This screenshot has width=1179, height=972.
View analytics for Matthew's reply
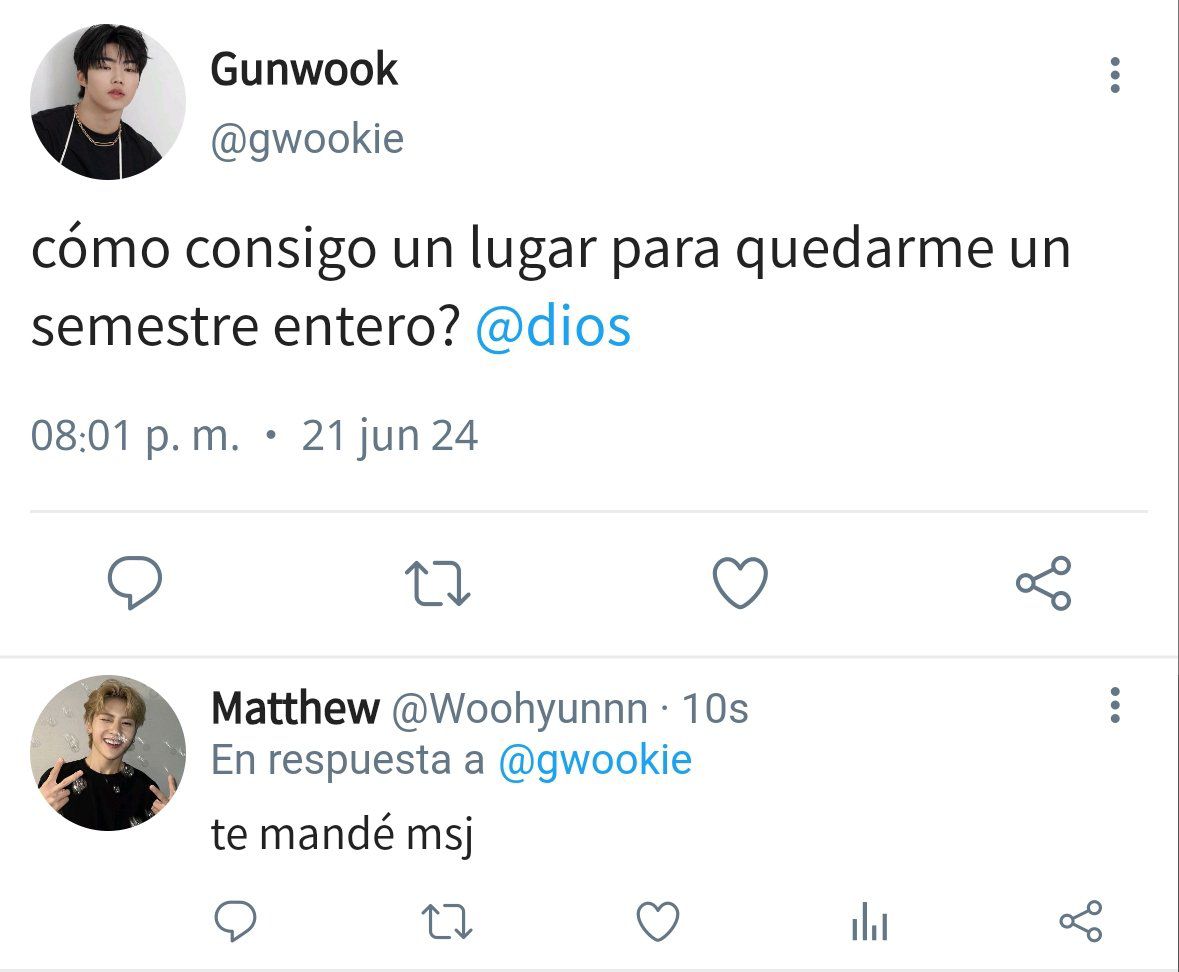tap(870, 922)
